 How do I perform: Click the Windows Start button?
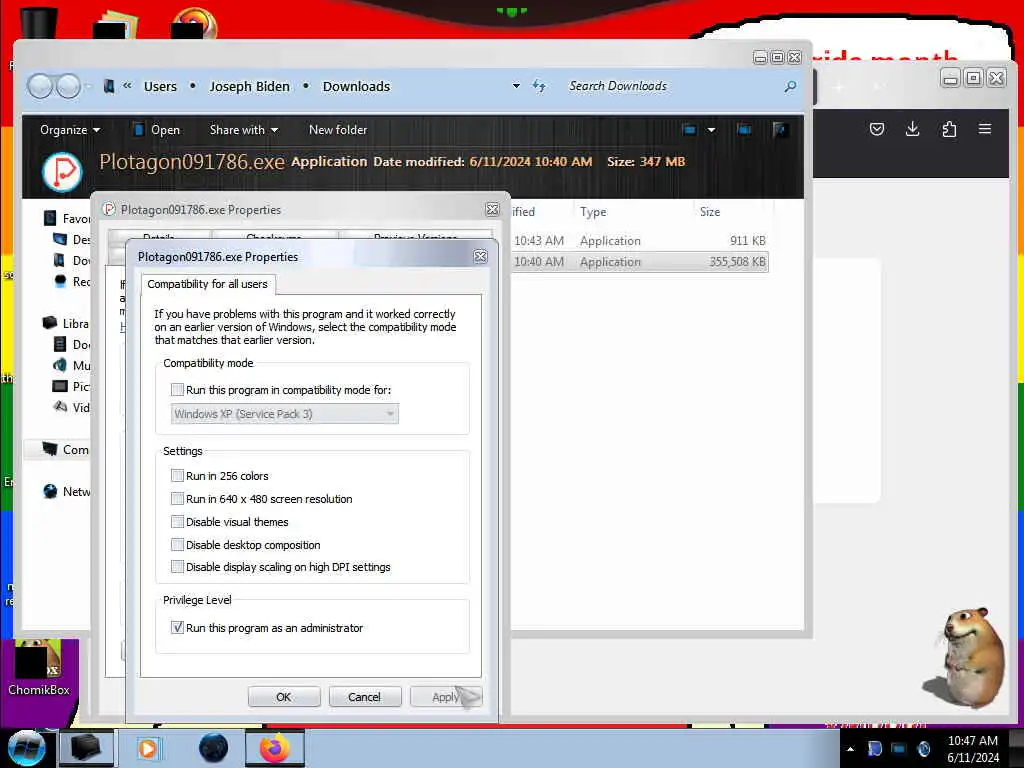pyautogui.click(x=27, y=748)
